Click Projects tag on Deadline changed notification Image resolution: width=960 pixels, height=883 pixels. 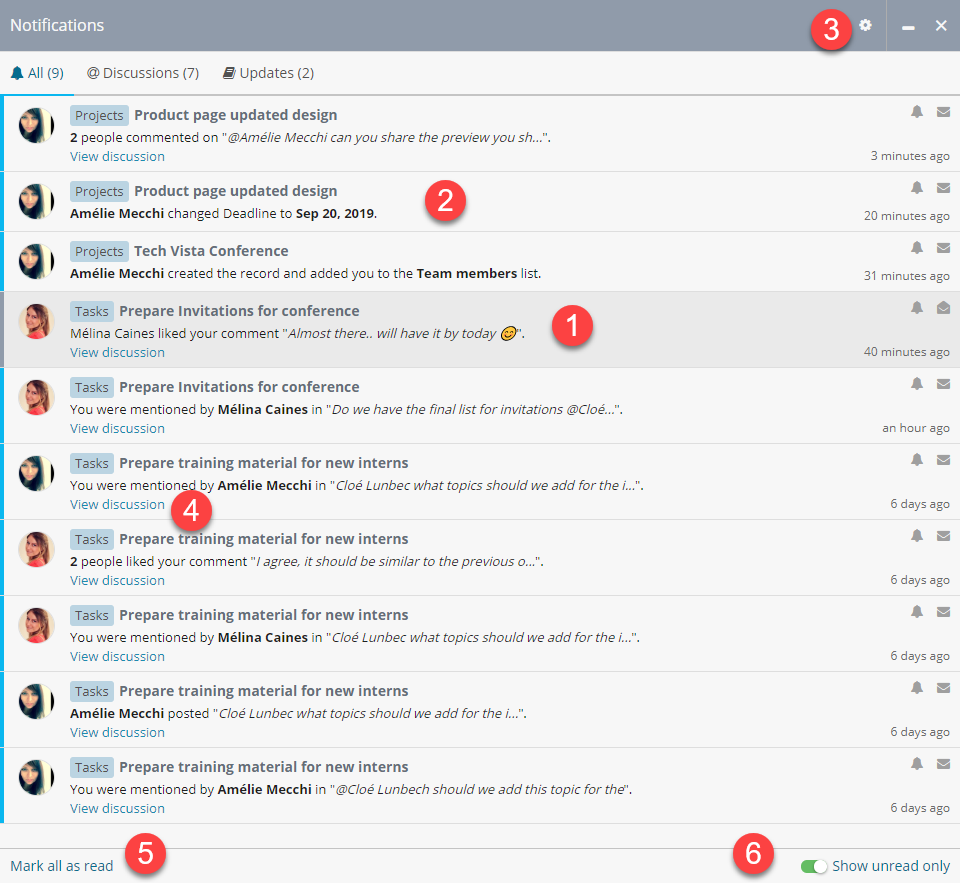(x=99, y=191)
